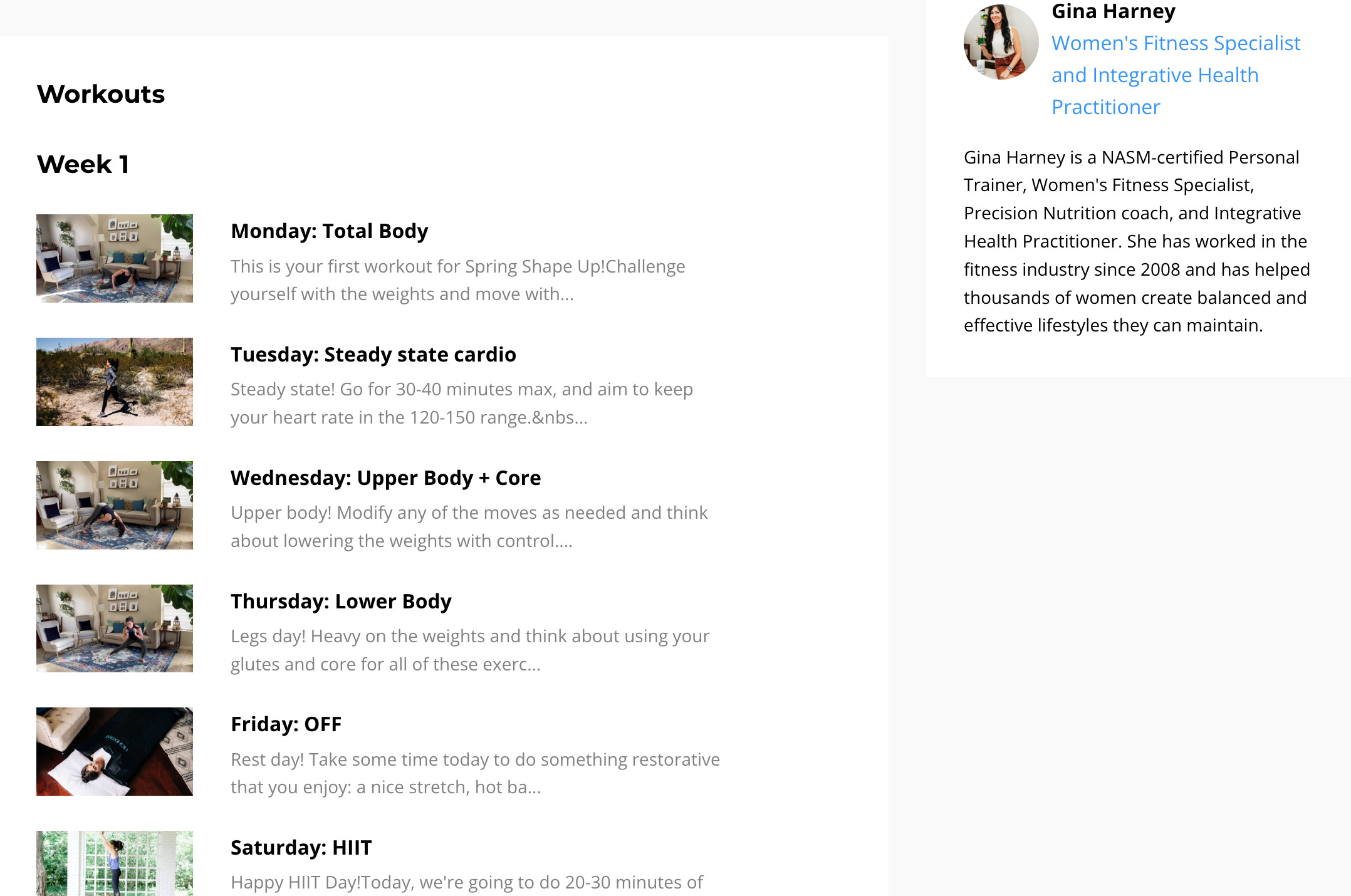Viewport: 1351px width, 896px height.
Task: Click the Saturday HIIT thumbnail image
Action: 115,863
